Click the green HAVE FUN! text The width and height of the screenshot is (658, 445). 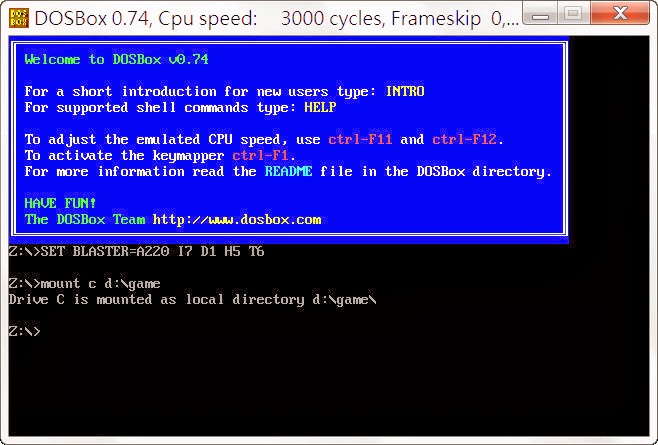[60, 203]
